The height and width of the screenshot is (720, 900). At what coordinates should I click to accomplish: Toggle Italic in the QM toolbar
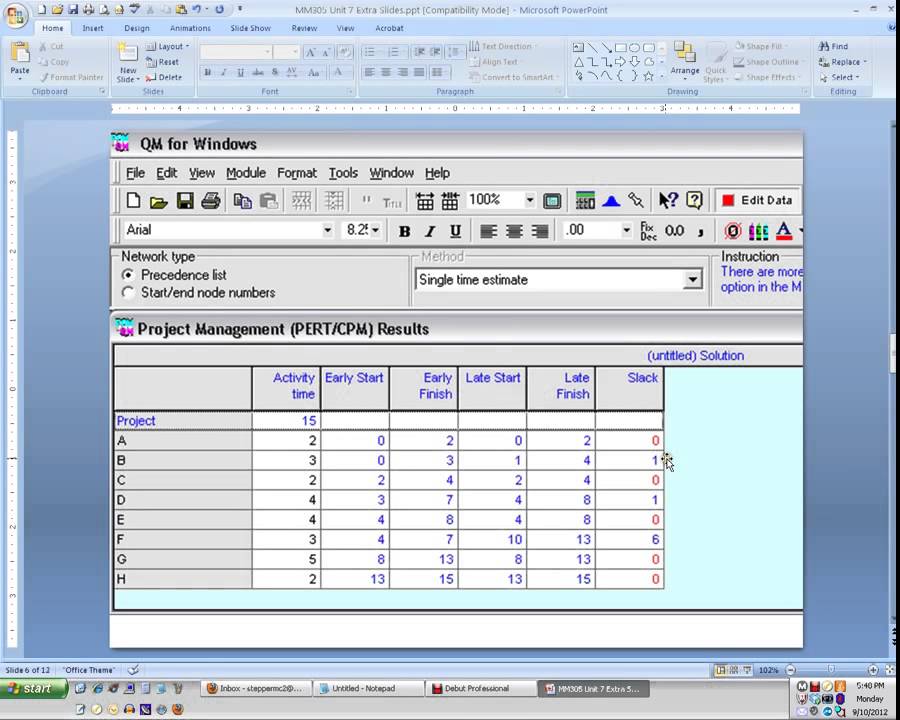[429, 231]
